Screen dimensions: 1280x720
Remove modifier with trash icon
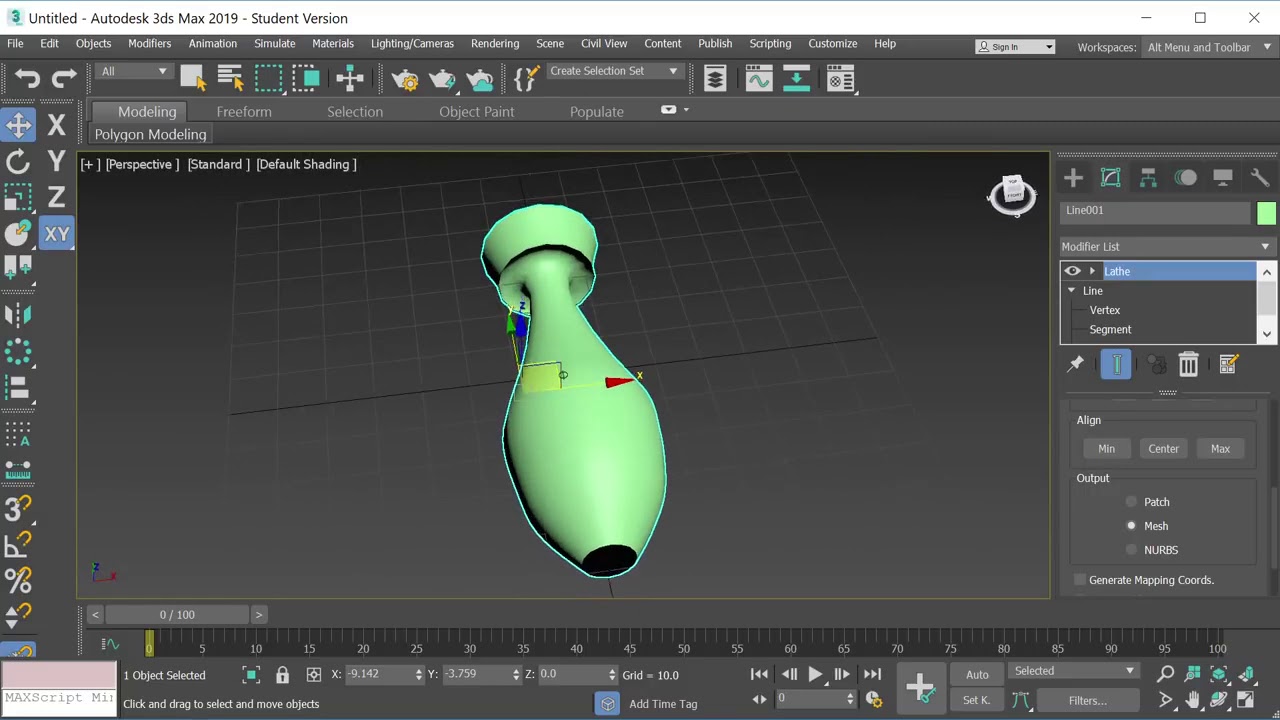[x=1188, y=364]
